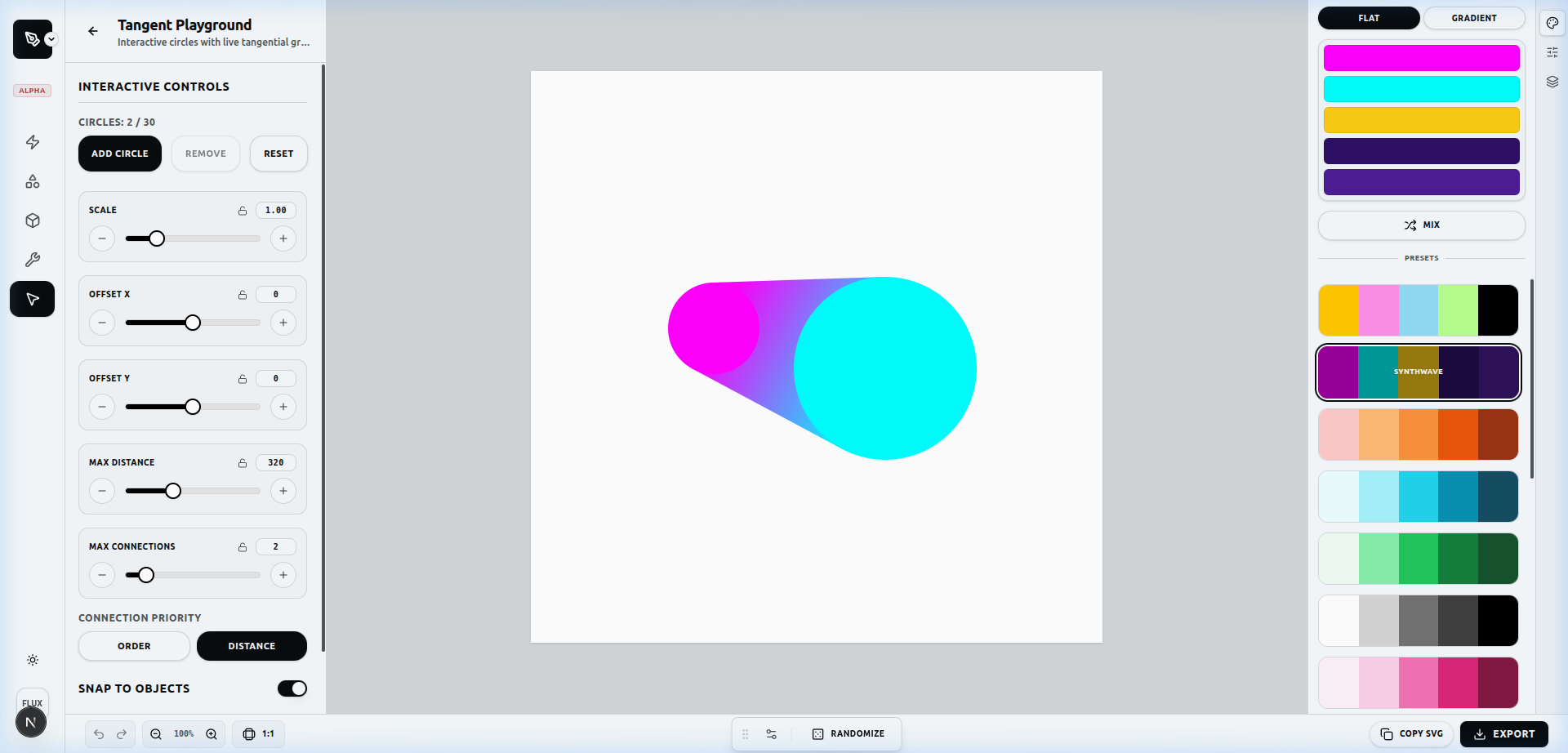Viewport: 1568px width, 753px height.
Task: Toggle the Snap to Objects switch
Action: coord(292,688)
